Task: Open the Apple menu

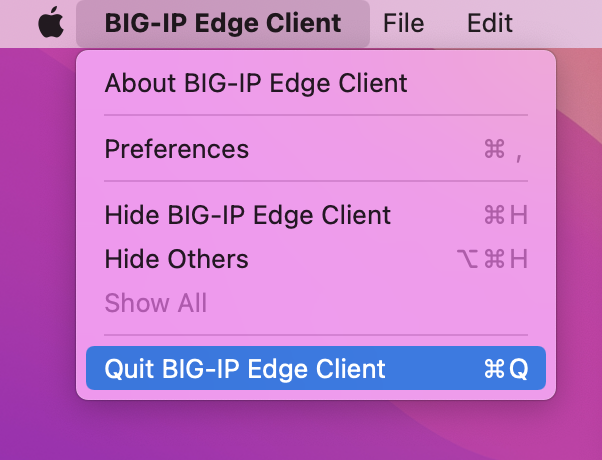Action: pos(51,22)
